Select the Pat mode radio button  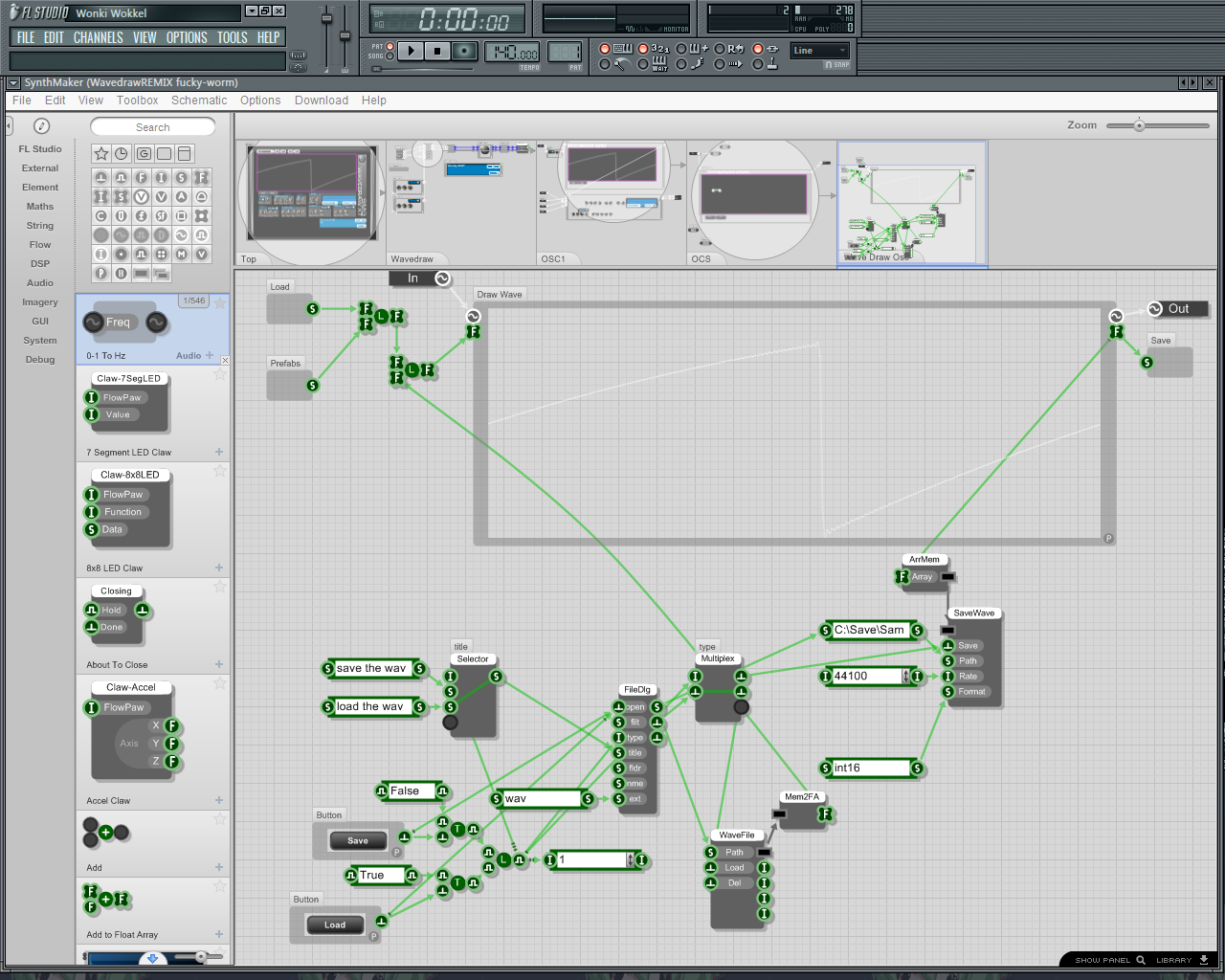[390, 46]
